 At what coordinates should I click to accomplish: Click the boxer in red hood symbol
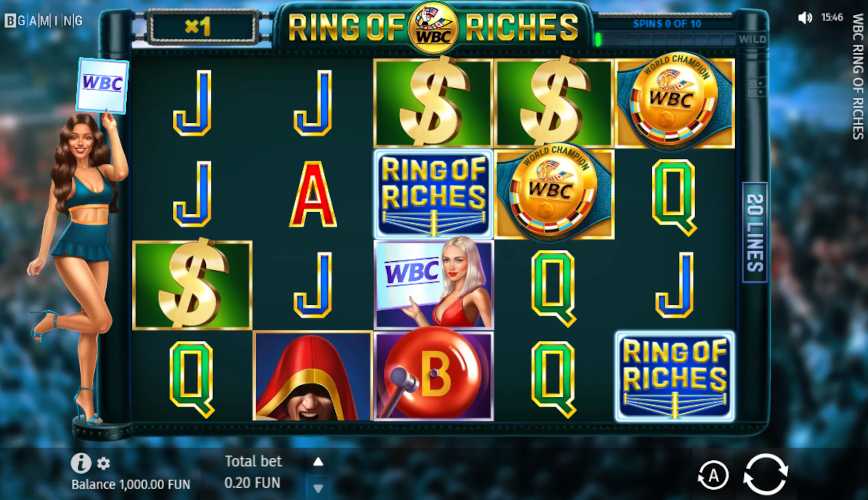coord(312,376)
